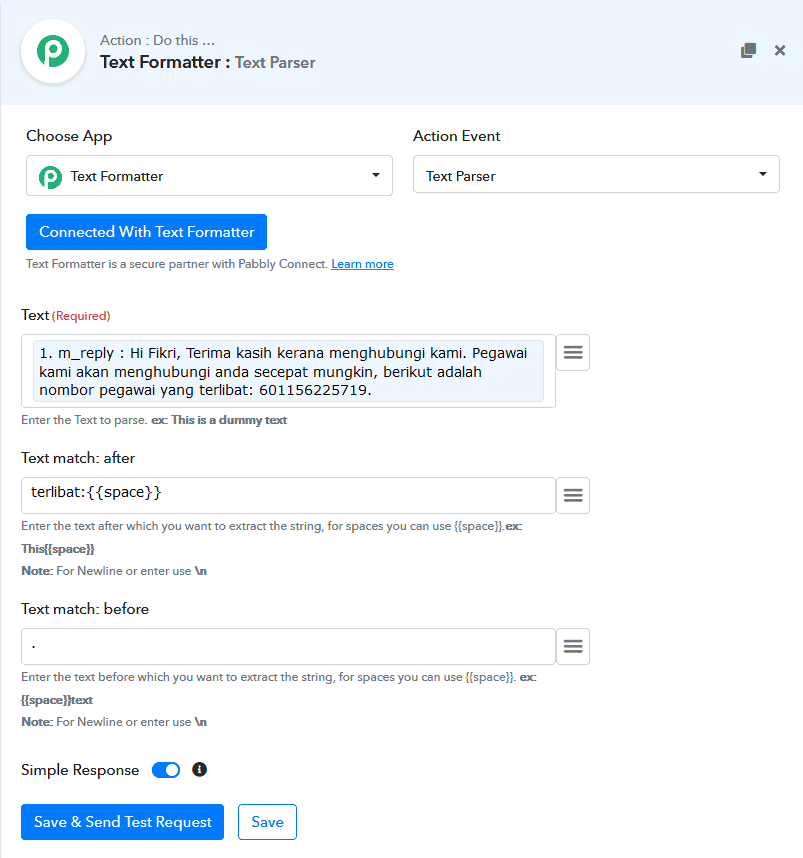Click the Pabbly Connect logo in the header

[x=52, y=50]
